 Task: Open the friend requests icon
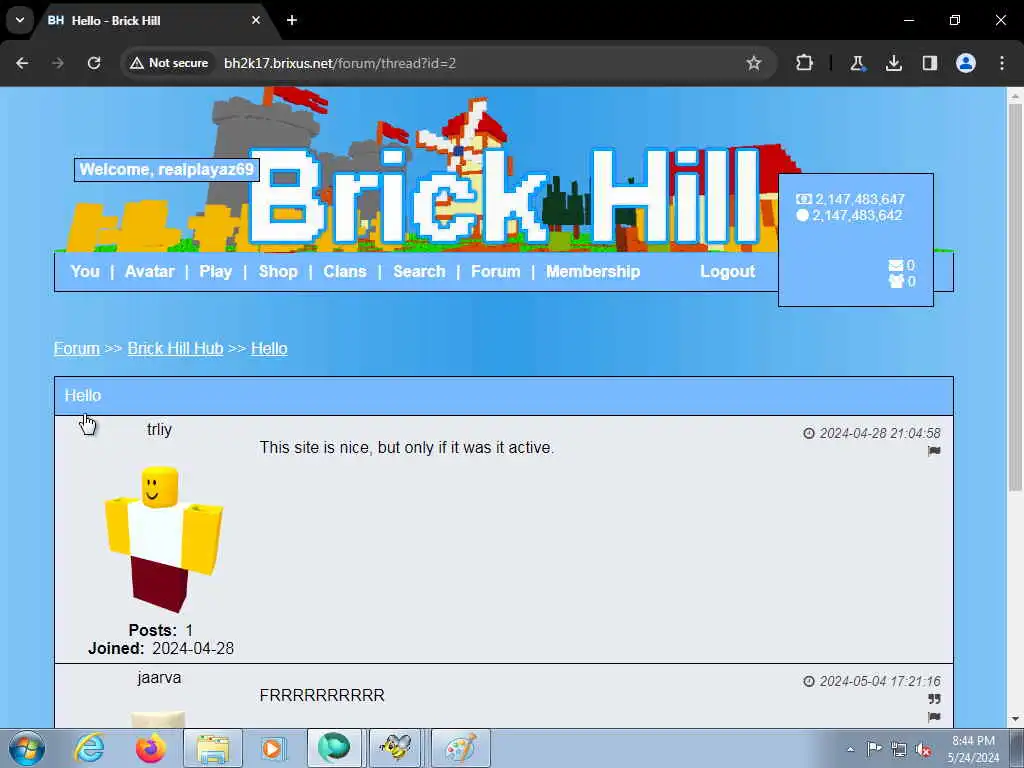(895, 281)
